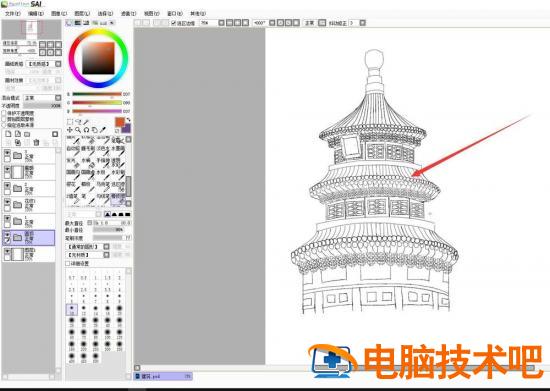This screenshot has width=550, height=391.
Task: Select the zoom magnifier tool
Action: [x=78, y=130]
